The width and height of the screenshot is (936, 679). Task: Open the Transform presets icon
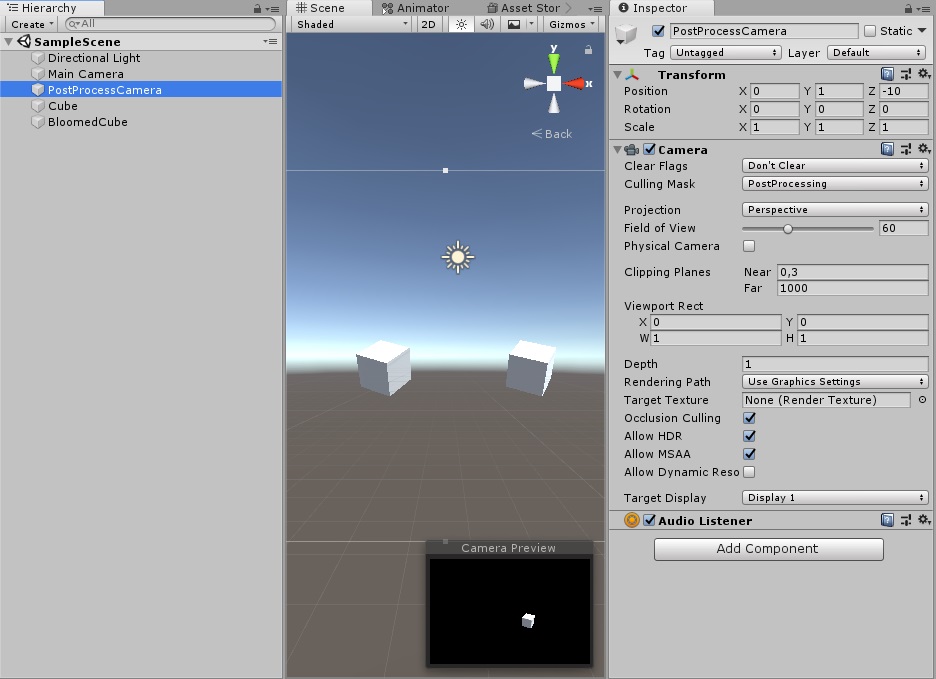click(x=907, y=74)
